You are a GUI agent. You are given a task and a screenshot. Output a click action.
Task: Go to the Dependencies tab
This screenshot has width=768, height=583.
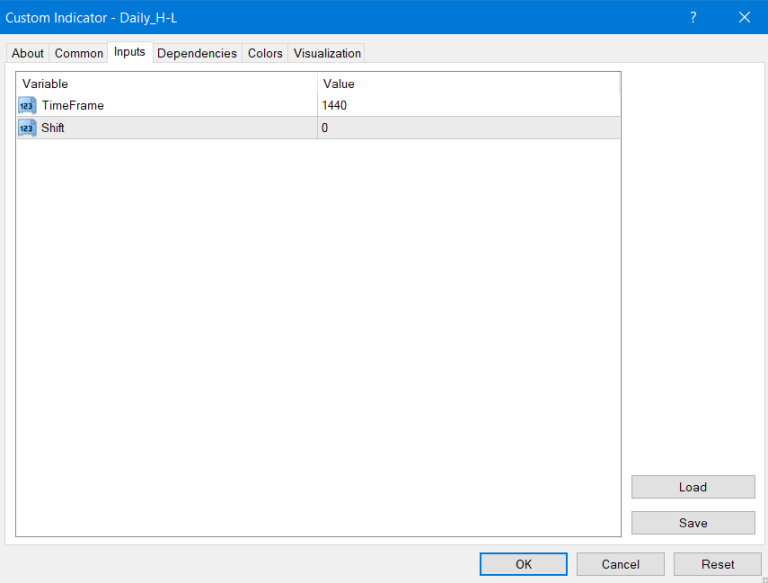click(197, 53)
